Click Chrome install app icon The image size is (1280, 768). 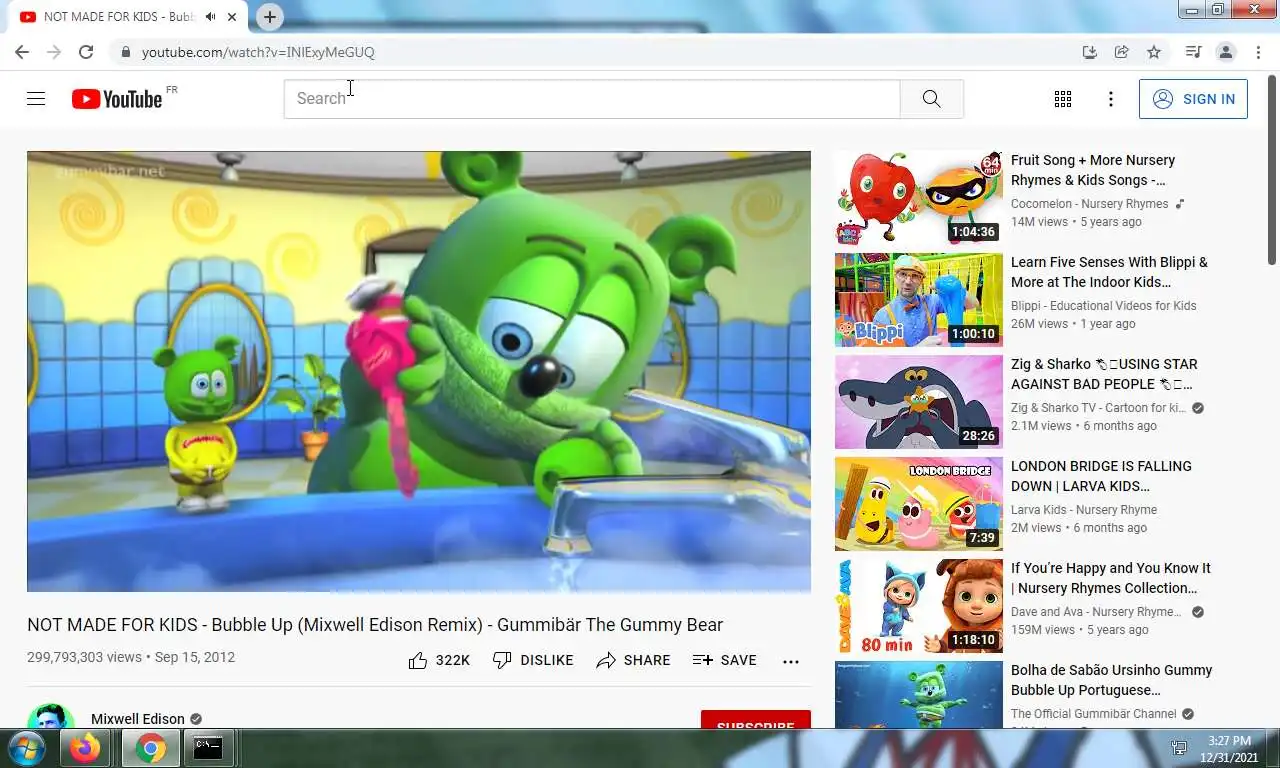pyautogui.click(x=1090, y=52)
